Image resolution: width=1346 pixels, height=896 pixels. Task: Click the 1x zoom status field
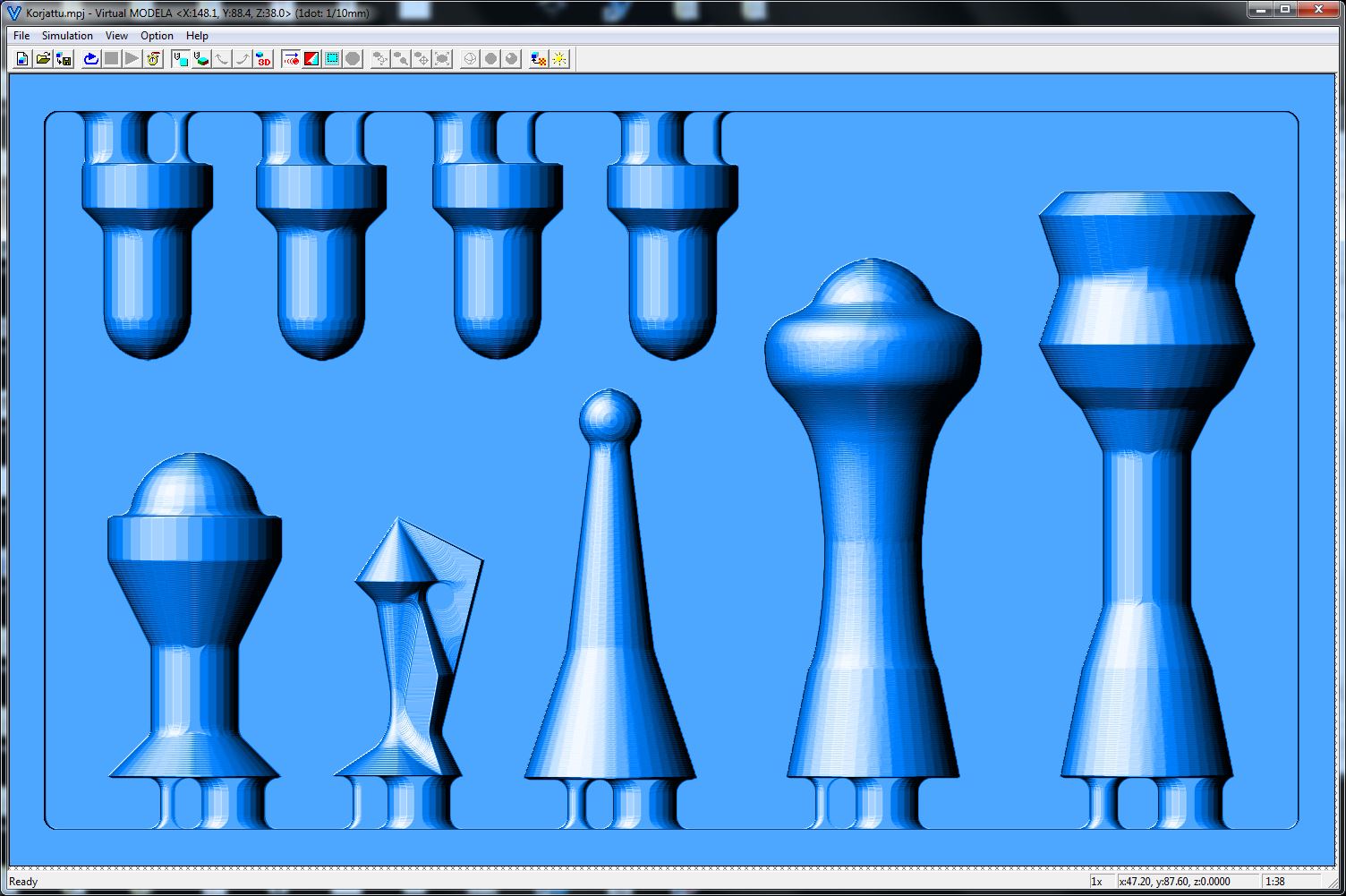pyautogui.click(x=1101, y=882)
